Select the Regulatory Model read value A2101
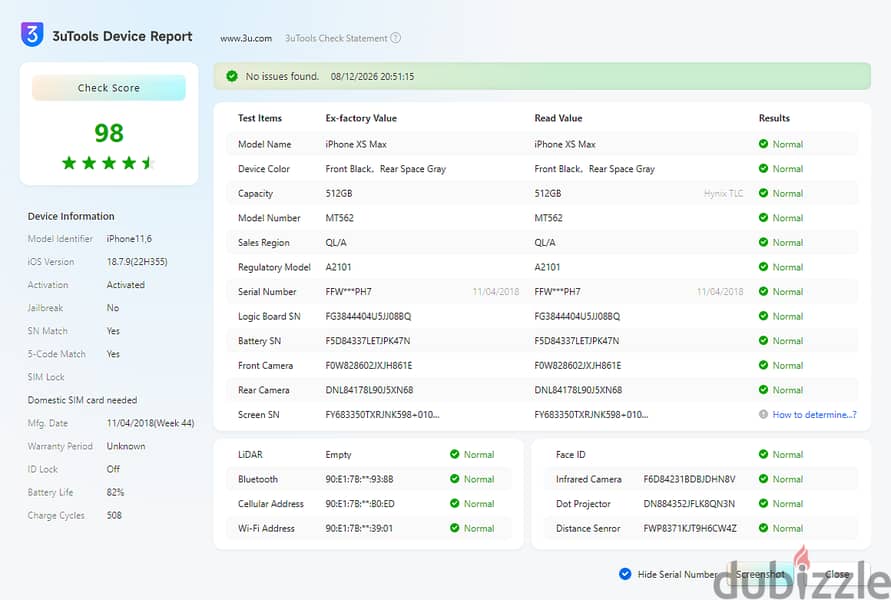This screenshot has height=600, width=891. click(x=547, y=267)
